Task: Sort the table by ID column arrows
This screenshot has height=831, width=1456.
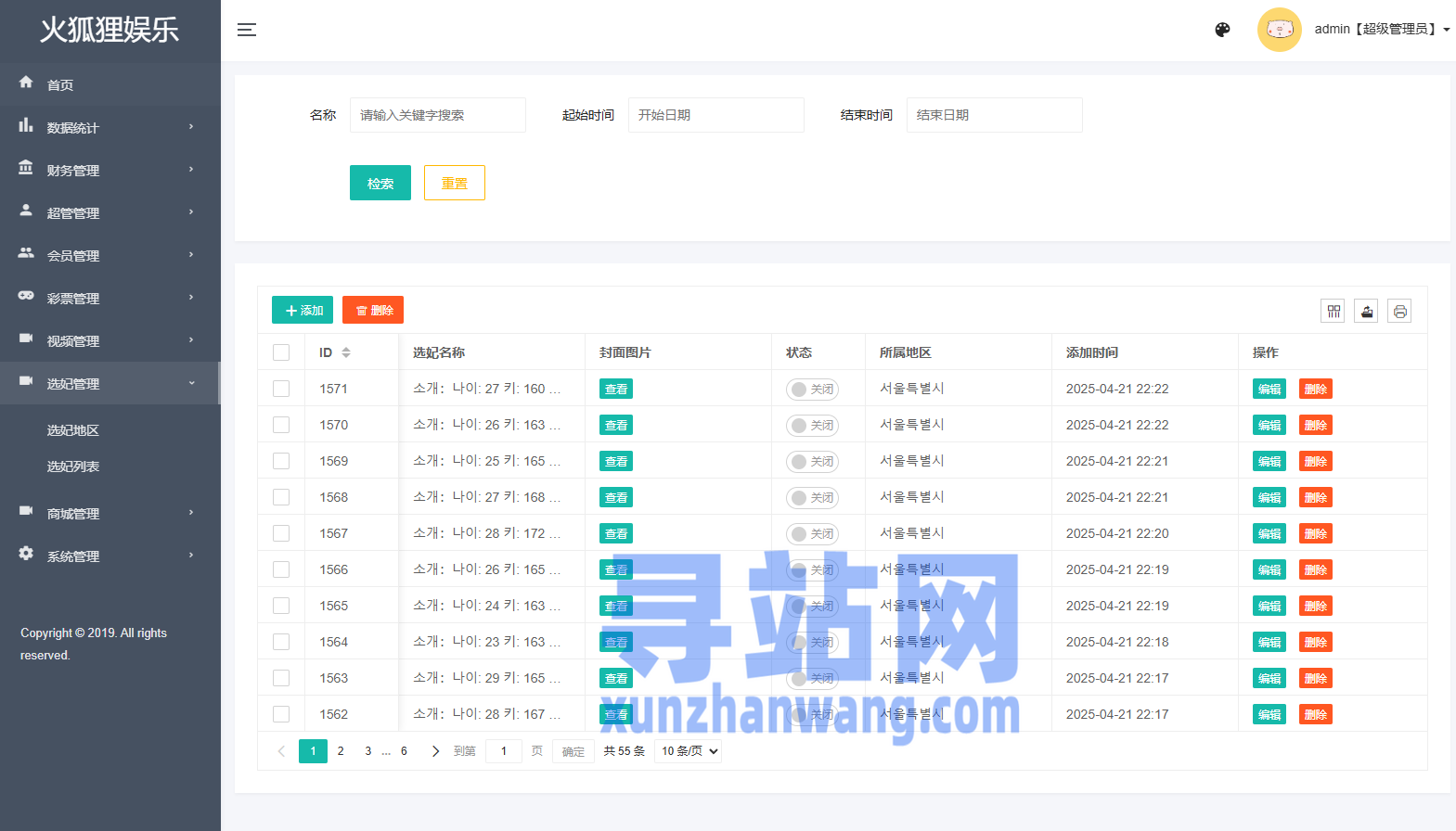Action: [x=346, y=352]
